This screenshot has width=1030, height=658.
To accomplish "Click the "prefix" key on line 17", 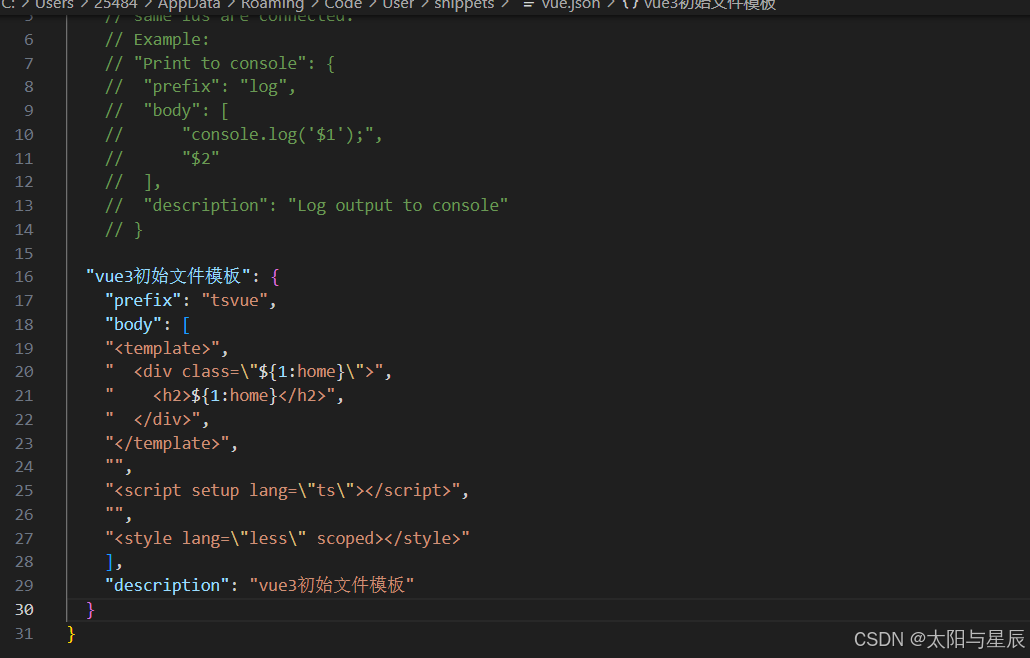I will tap(143, 300).
